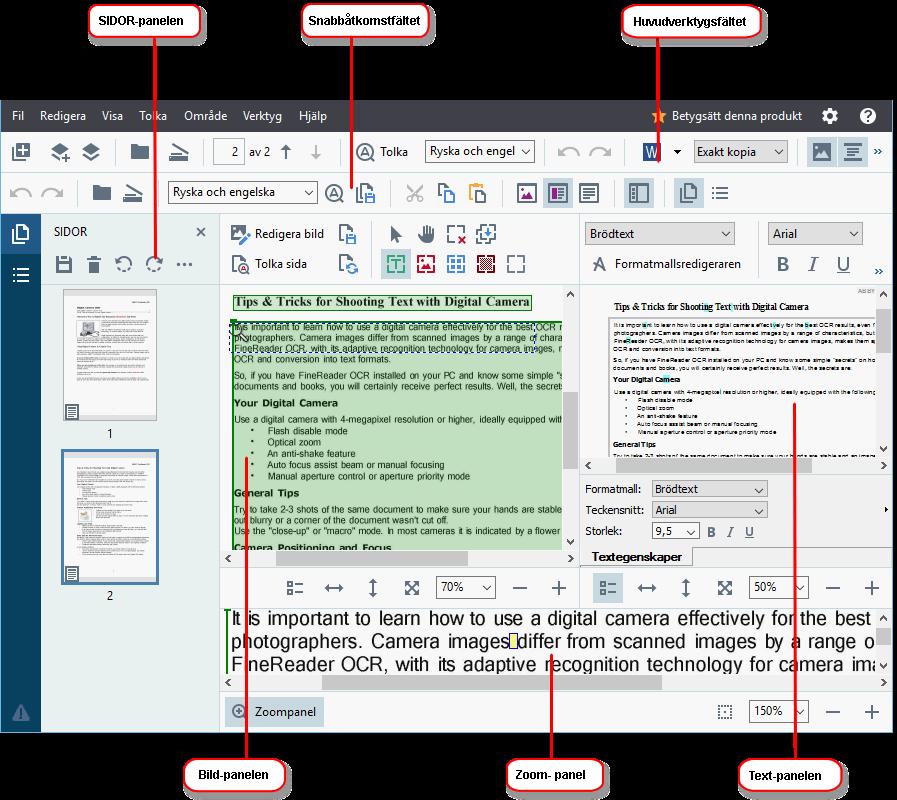
Task: Open the Visa menu
Action: (112, 116)
